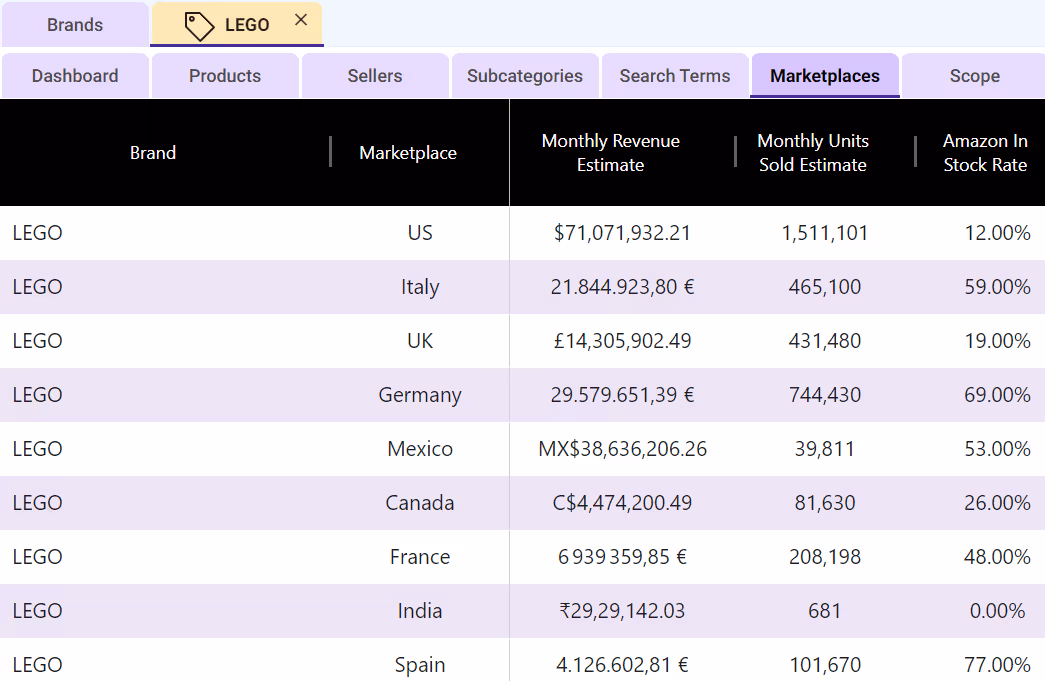
Task: Open the Subcategories tab
Action: point(525,76)
